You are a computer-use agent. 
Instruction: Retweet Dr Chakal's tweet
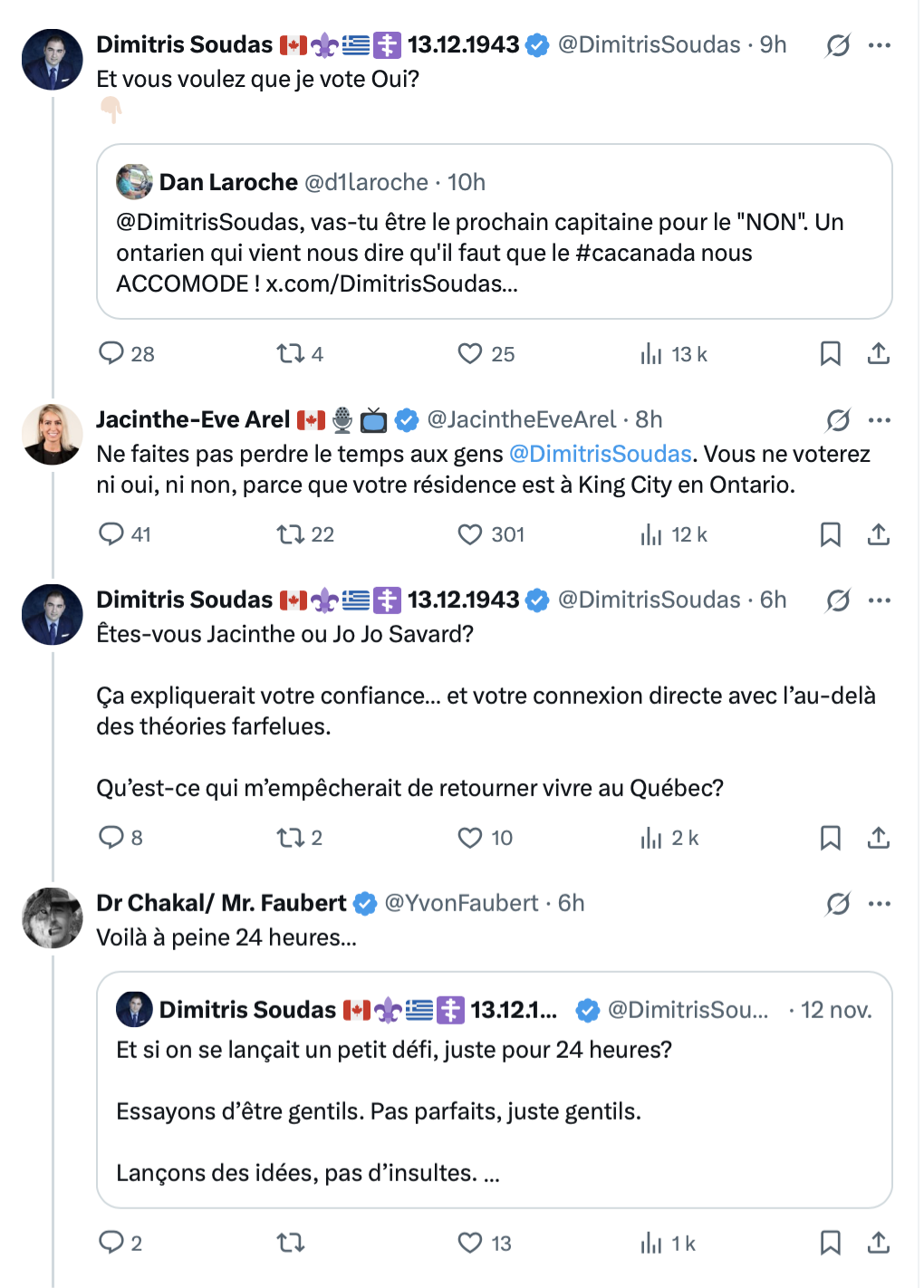pyautogui.click(x=291, y=1243)
